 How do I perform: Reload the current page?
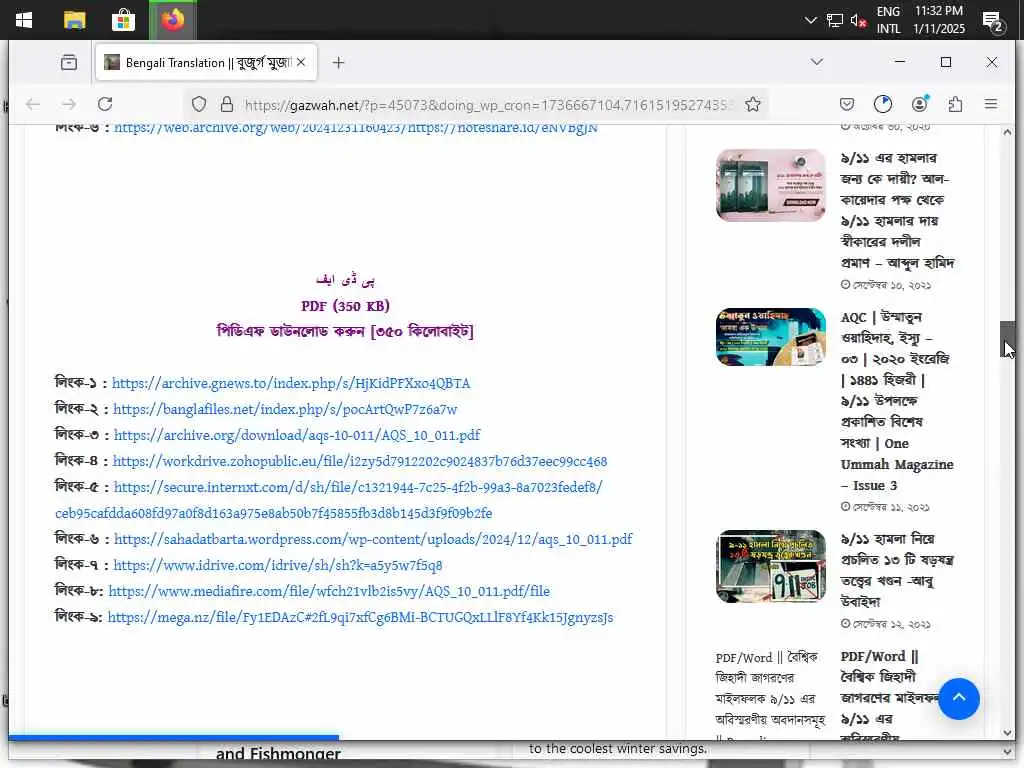tap(105, 104)
